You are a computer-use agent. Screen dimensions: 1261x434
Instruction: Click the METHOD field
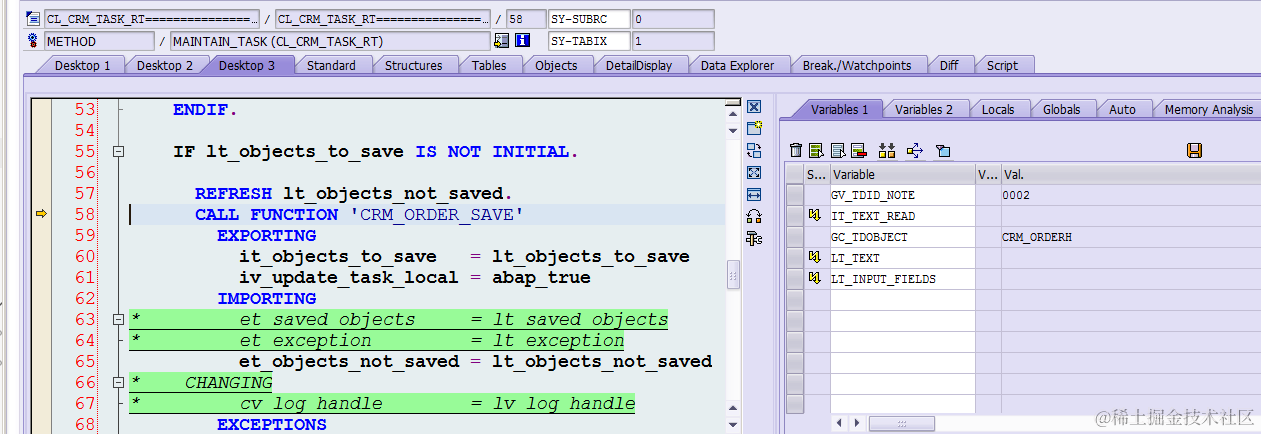tap(99, 41)
